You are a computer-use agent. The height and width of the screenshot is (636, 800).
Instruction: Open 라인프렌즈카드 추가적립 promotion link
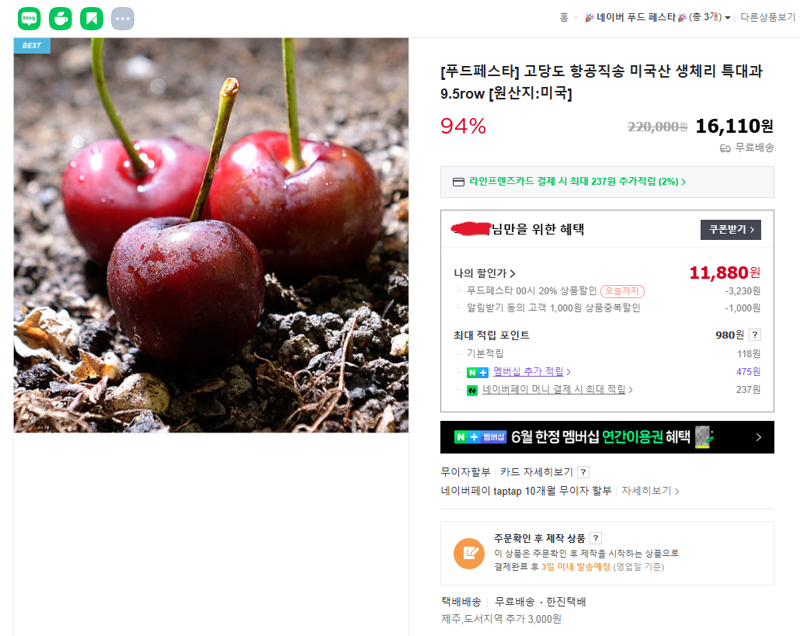click(x=577, y=182)
